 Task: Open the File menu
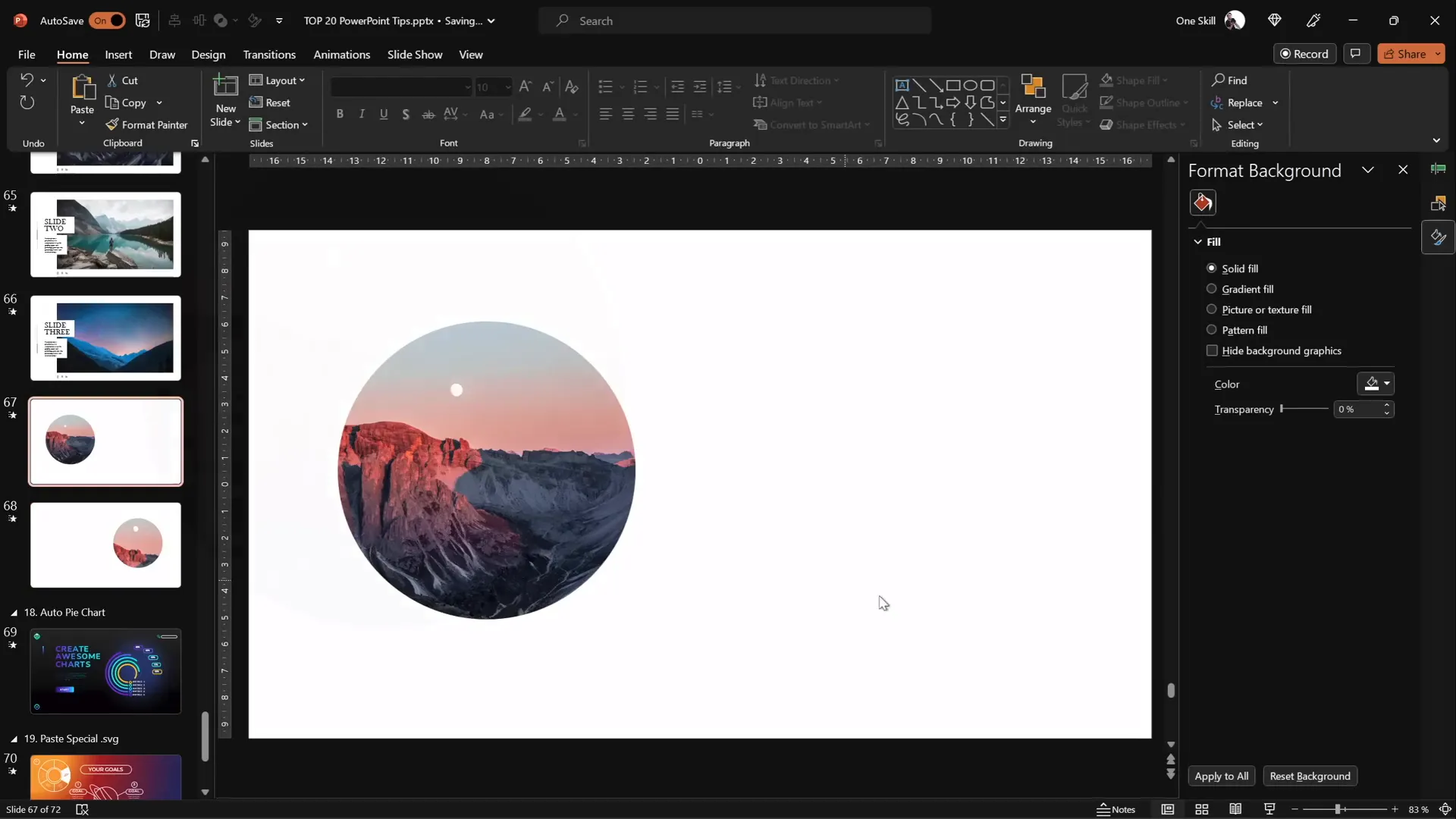pyautogui.click(x=27, y=55)
